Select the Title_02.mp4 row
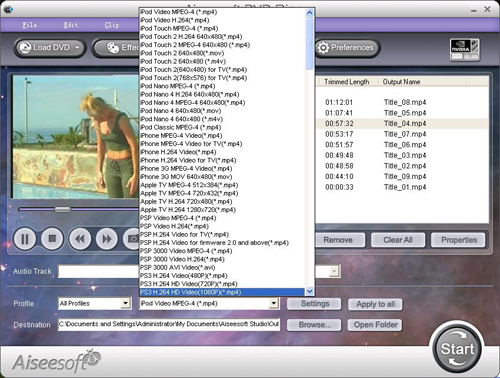The image size is (500, 378). click(x=402, y=166)
